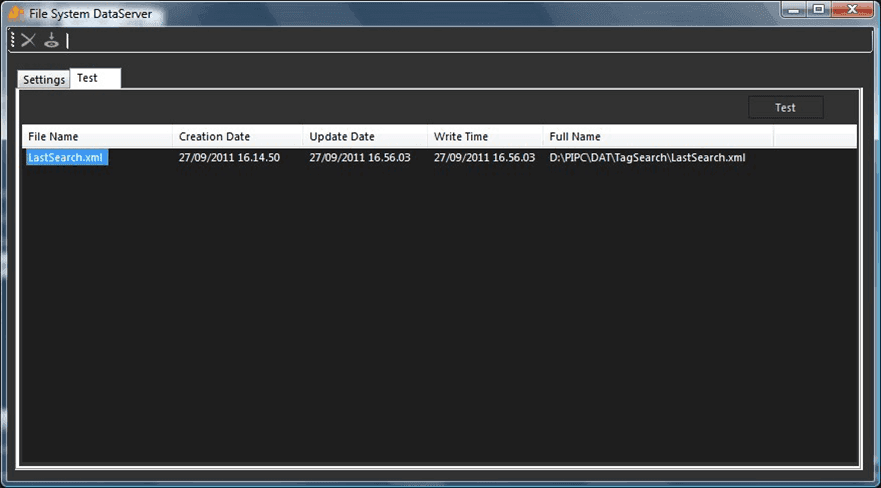Click the full path D:\PIPC\DAT\TagSearch\LastSearch.xml
The image size is (881, 488).
(647, 158)
